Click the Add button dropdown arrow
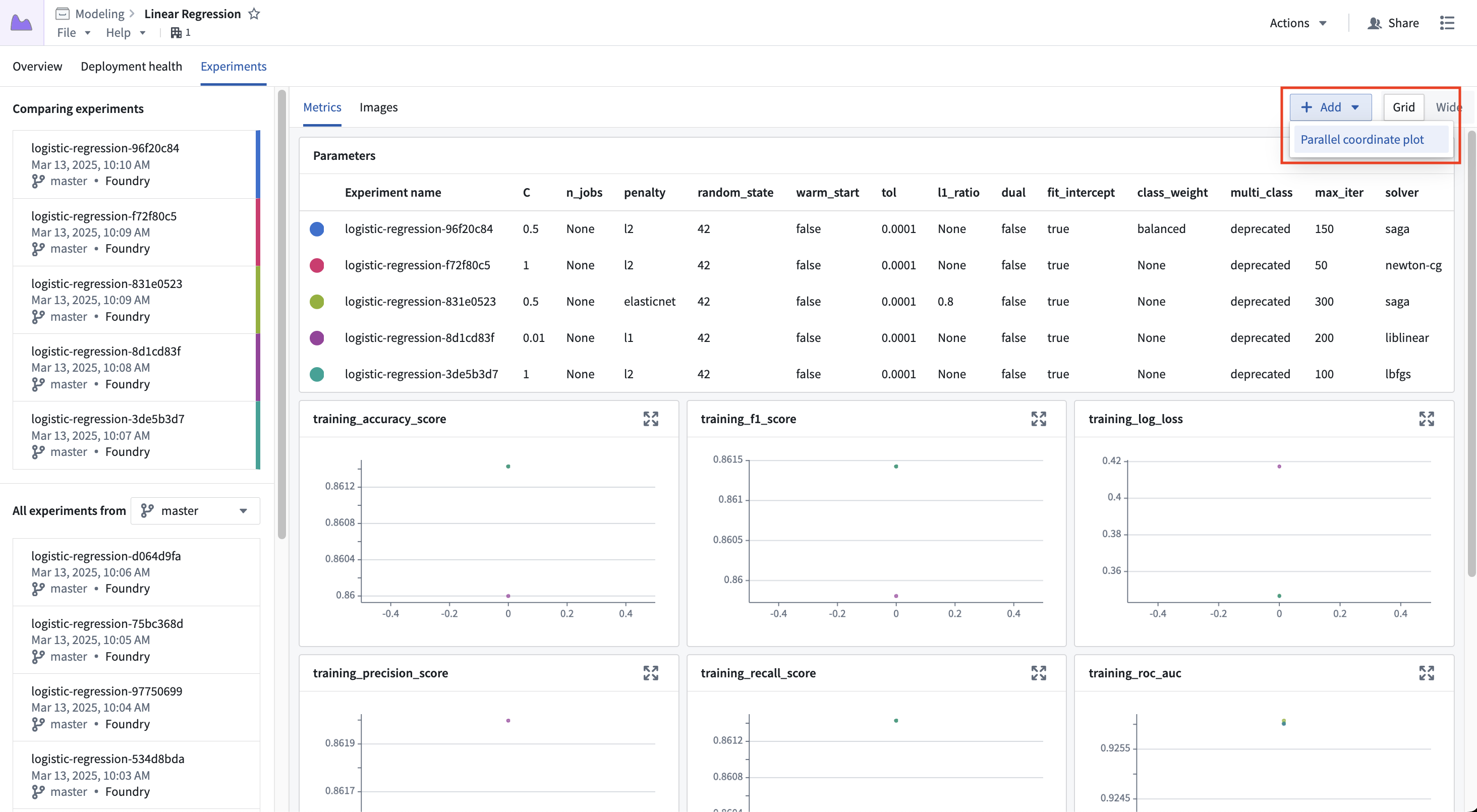 1355,107
